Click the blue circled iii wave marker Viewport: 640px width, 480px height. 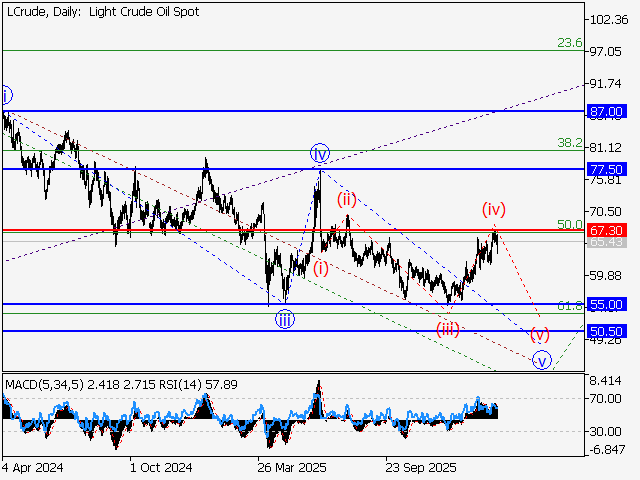click(x=285, y=319)
